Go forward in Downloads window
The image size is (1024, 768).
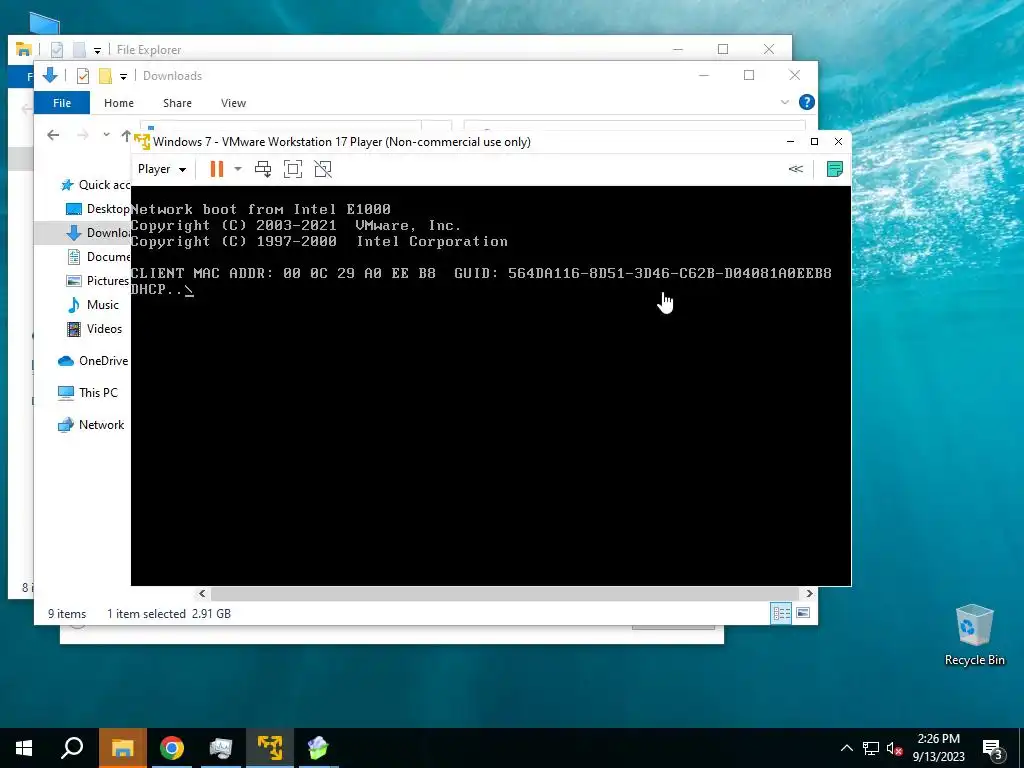83,135
